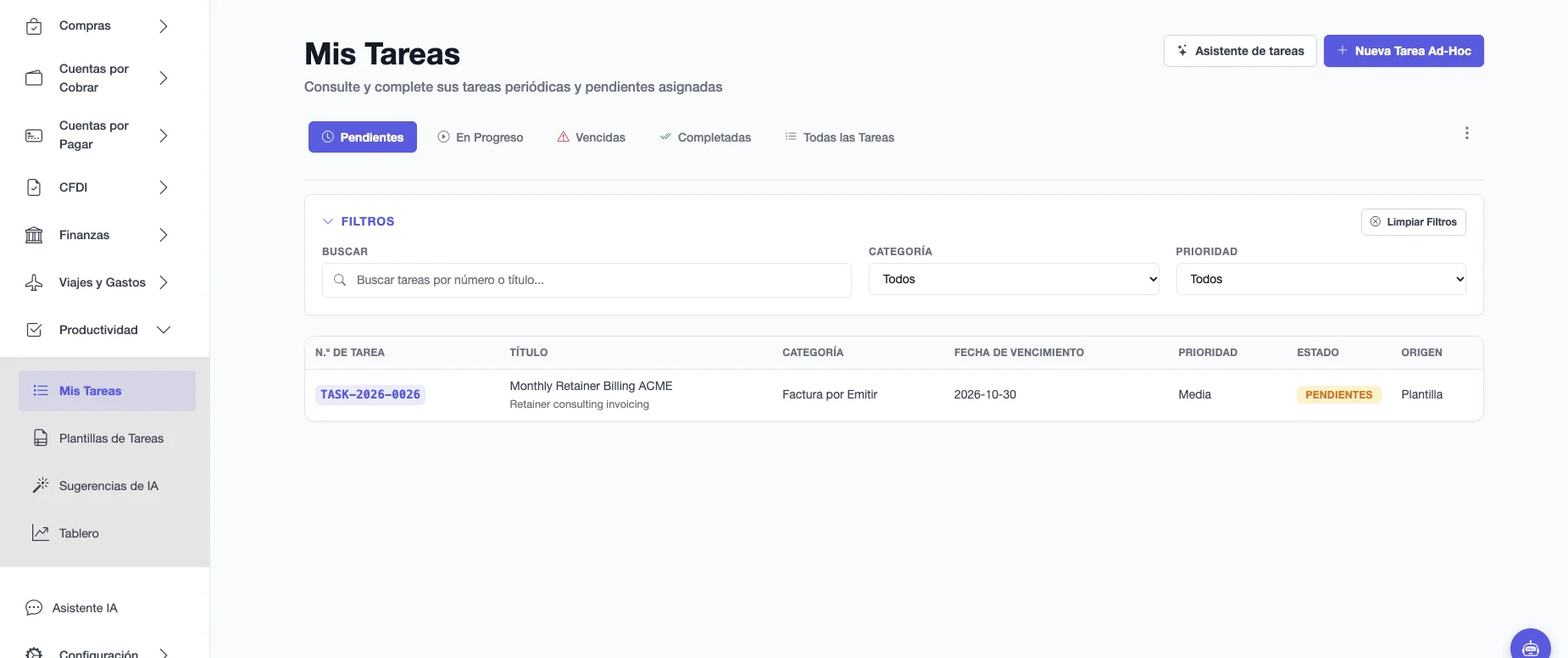This screenshot has height=658, width=1568.
Task: Click the Configuración gear icon
Action: point(34,653)
